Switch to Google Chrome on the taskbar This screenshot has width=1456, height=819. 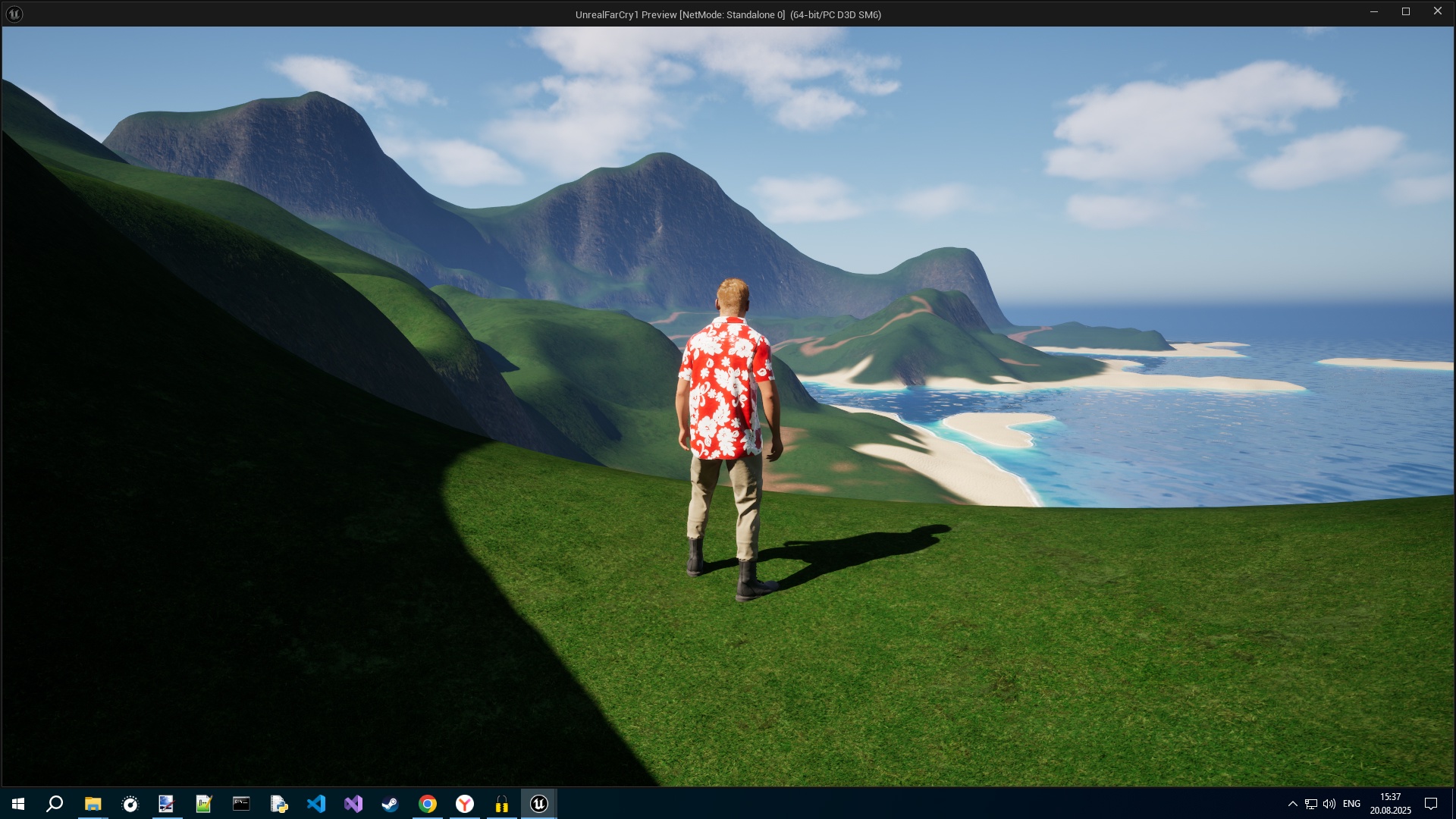click(x=428, y=804)
